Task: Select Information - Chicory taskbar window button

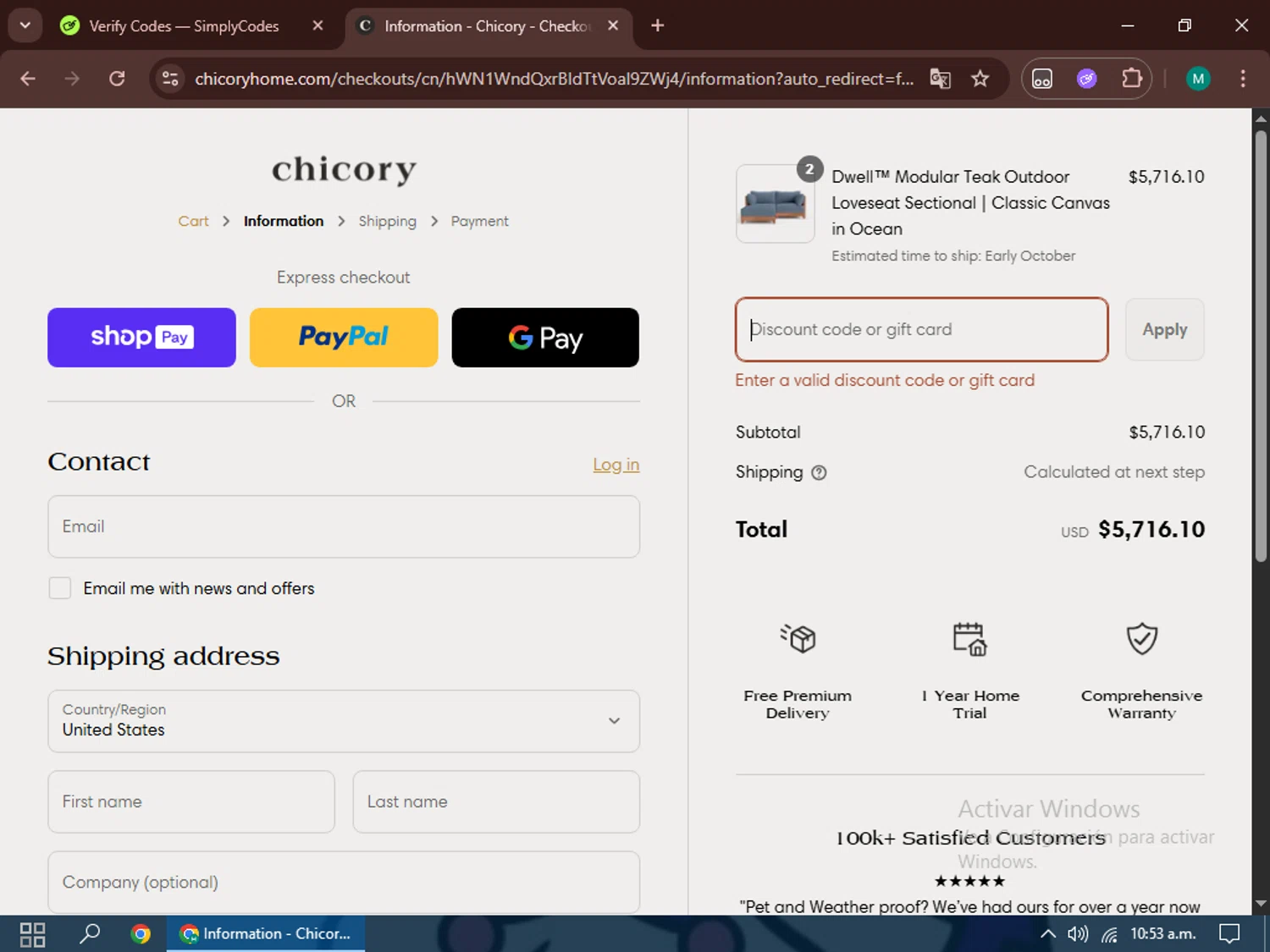Action: coord(266,934)
